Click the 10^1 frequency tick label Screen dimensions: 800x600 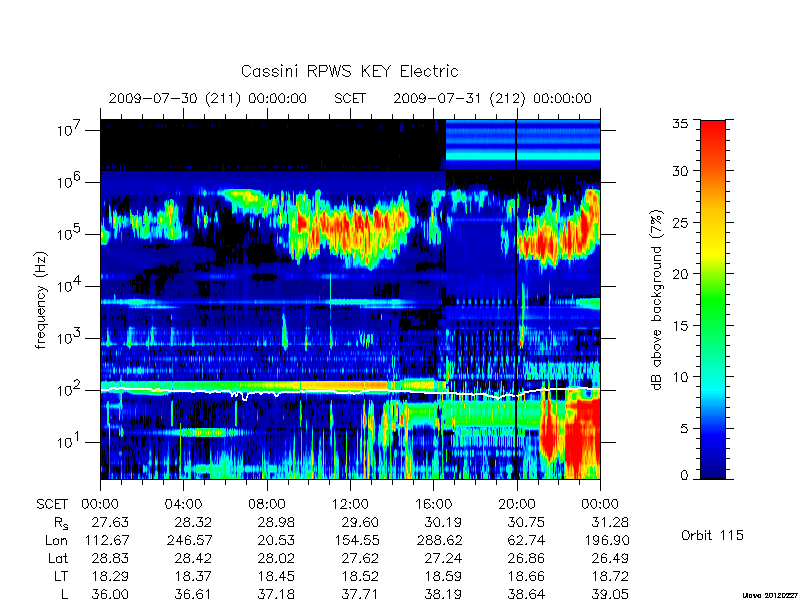(70, 442)
